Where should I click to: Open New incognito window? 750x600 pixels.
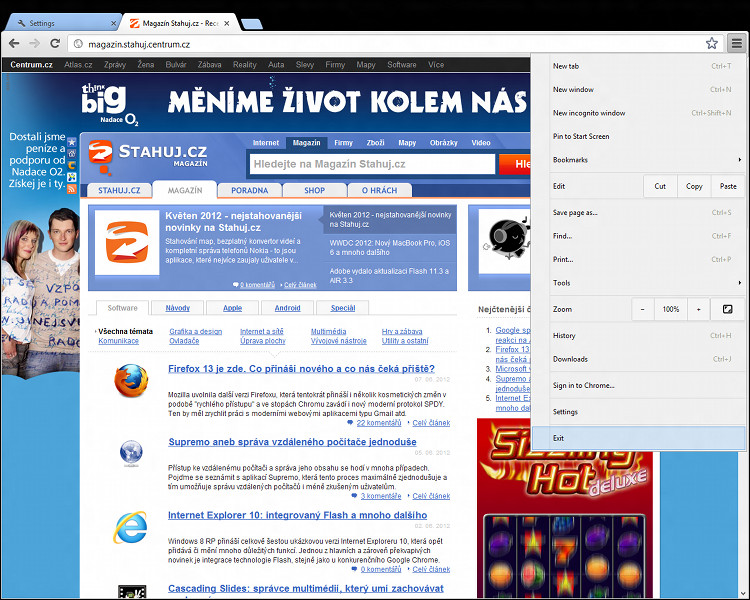tap(639, 113)
